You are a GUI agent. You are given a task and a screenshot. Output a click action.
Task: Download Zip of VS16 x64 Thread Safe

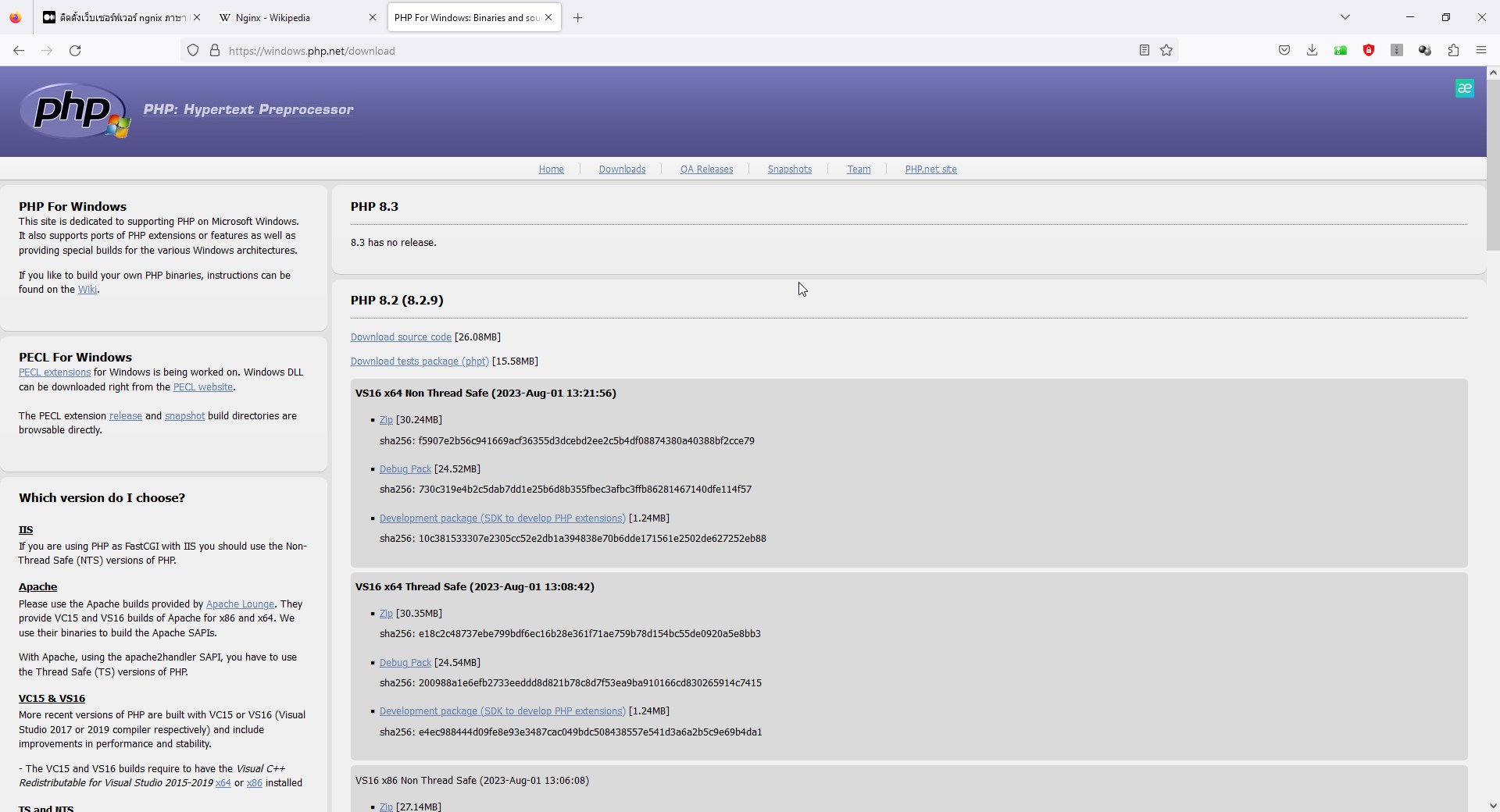click(x=386, y=614)
